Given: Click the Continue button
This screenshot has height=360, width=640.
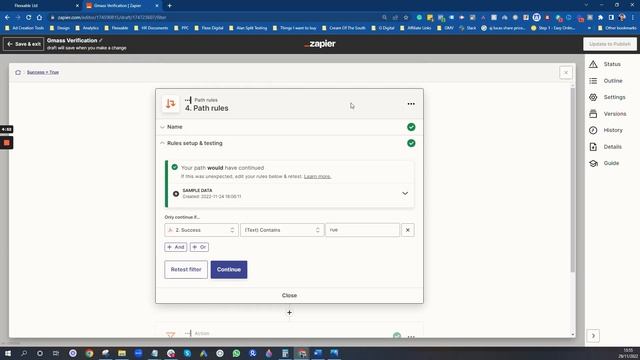Looking at the screenshot, I should (229, 270).
